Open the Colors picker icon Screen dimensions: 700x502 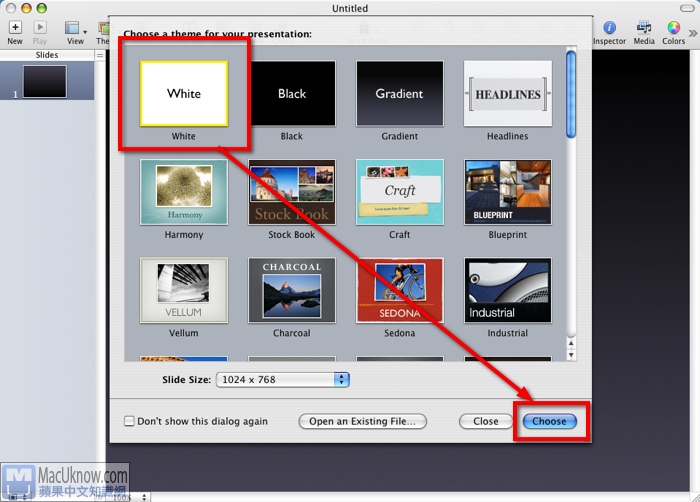point(673,27)
